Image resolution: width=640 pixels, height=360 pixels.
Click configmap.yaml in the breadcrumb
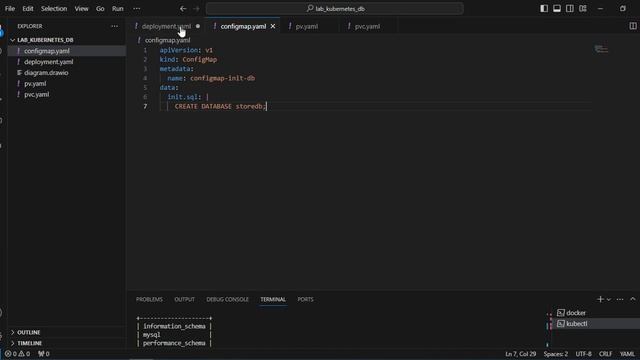click(167, 40)
